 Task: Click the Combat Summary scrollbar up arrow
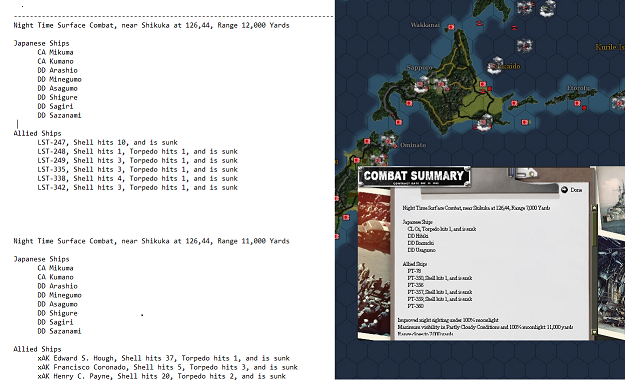(x=594, y=208)
